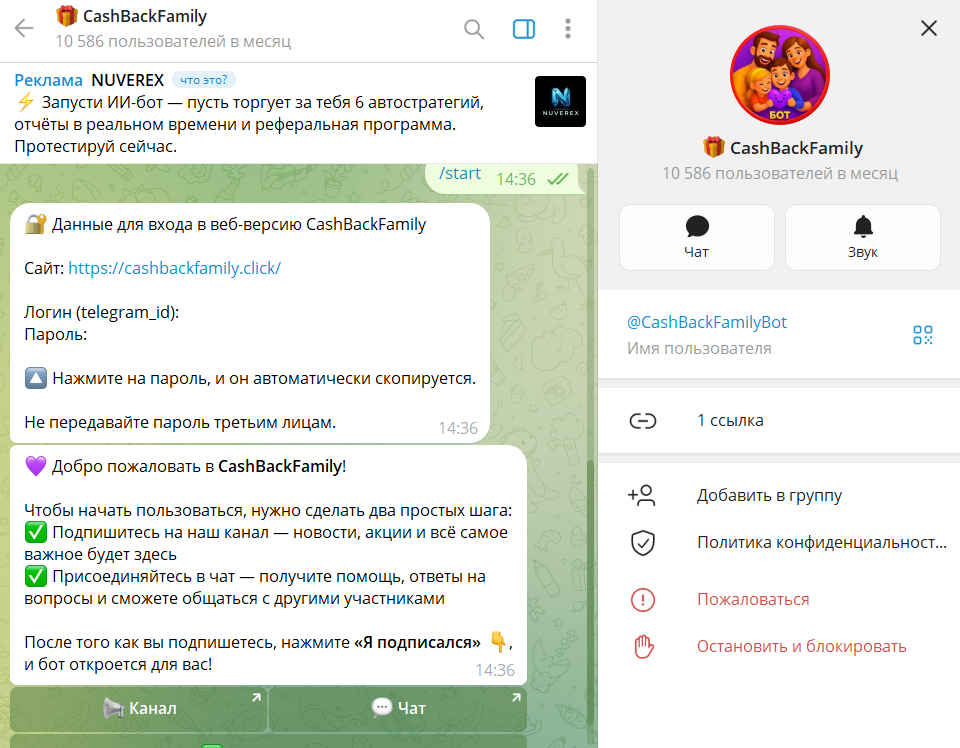
Task: Open the Чат inline button below message
Action: 398,708
